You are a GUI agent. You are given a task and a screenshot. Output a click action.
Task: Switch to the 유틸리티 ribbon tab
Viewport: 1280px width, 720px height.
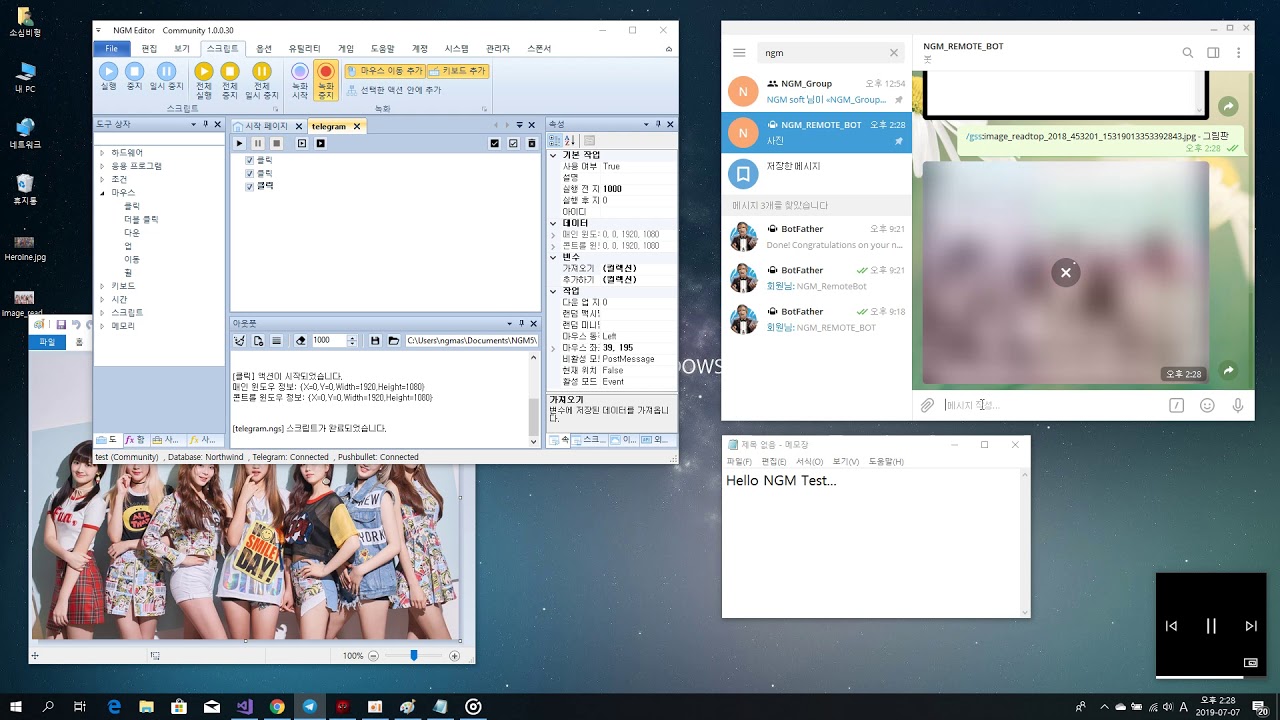(304, 48)
